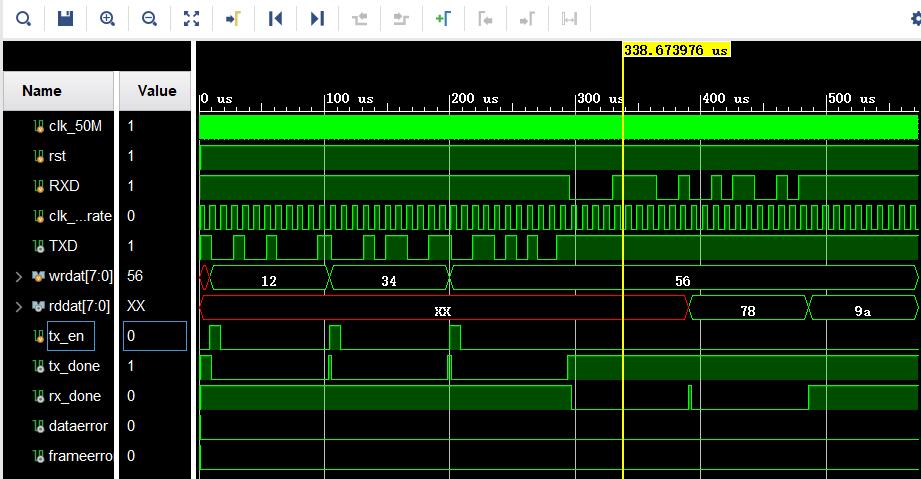Viewport: 921px width, 479px height.
Task: Select the clk_50M signal
Action: pos(74,126)
